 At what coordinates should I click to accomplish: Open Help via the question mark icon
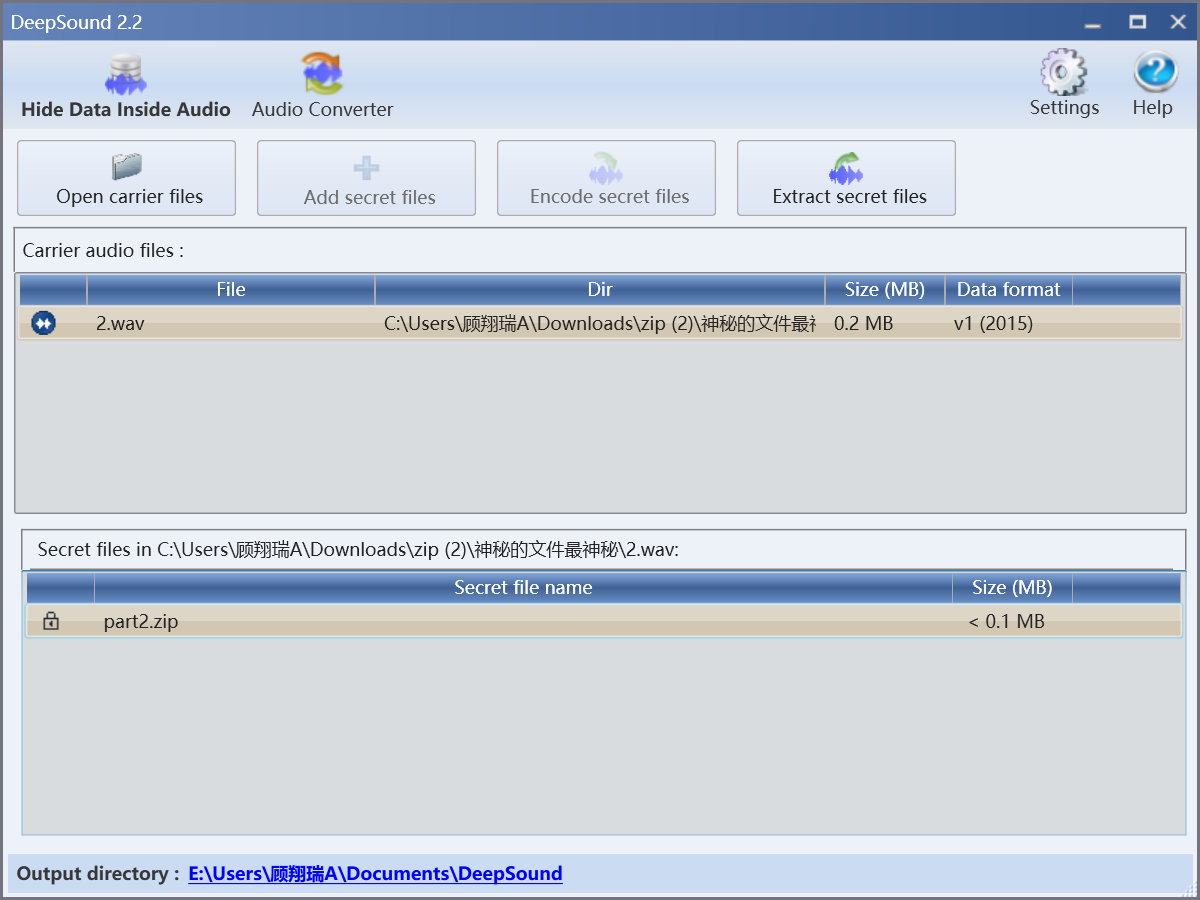pos(1153,74)
